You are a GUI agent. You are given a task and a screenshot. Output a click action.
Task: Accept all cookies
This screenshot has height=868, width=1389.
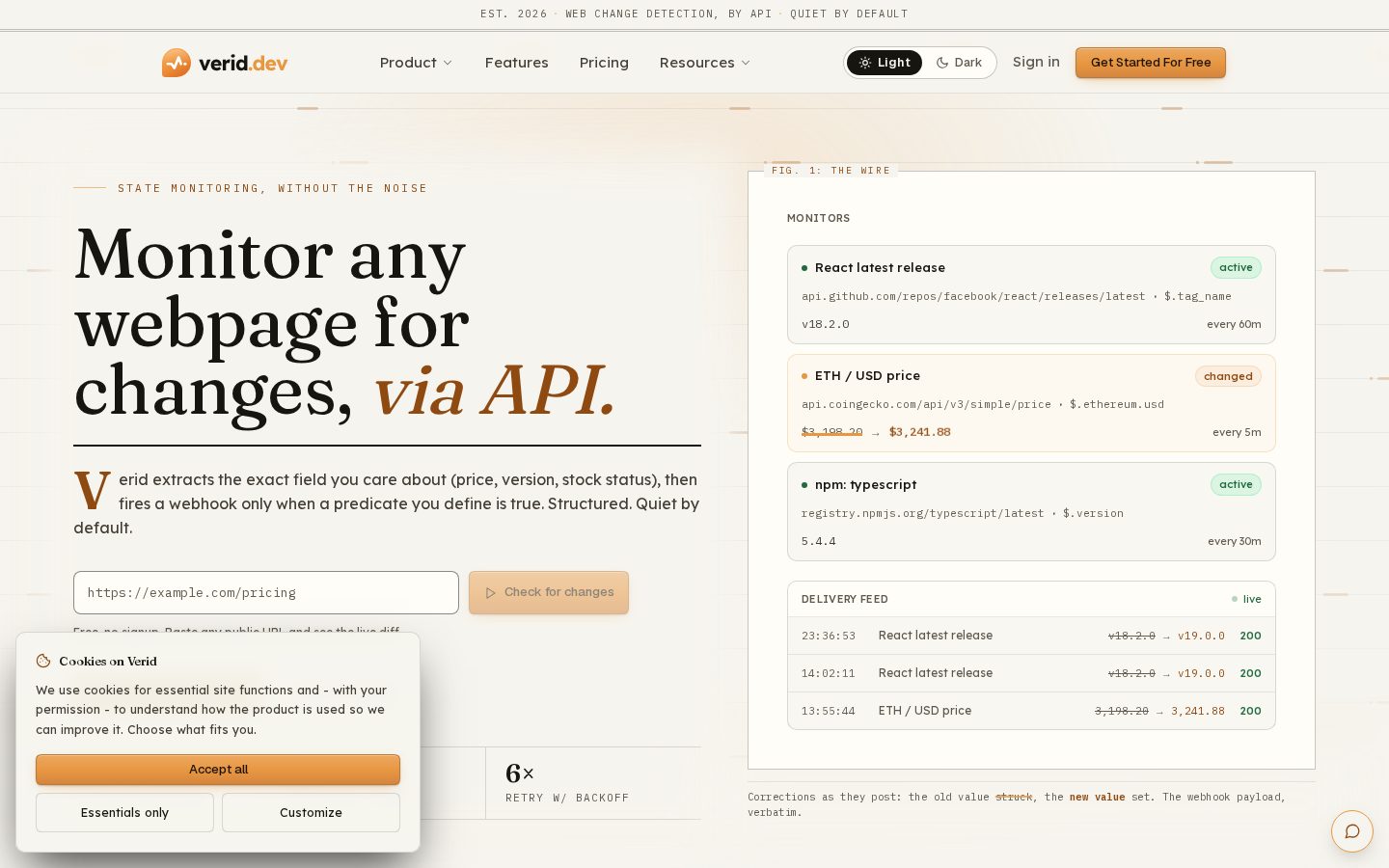coord(218,770)
